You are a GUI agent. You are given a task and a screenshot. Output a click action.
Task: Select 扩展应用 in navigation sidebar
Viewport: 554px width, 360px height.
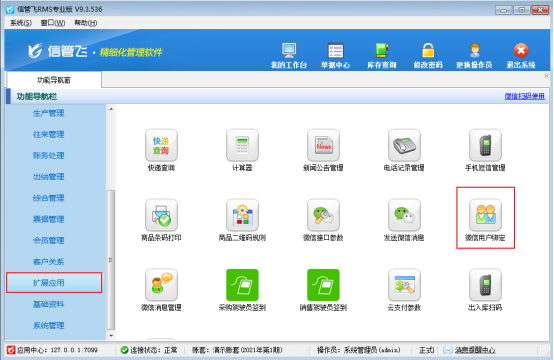[x=54, y=283]
